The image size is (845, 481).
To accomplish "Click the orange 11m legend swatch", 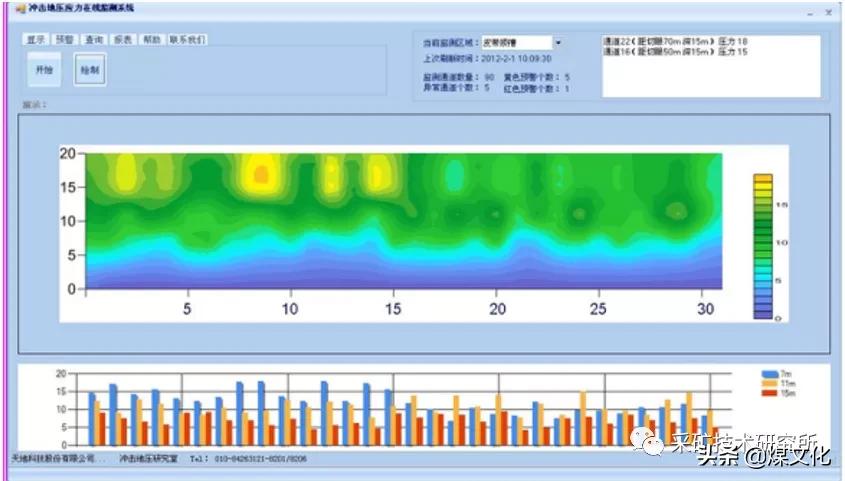I will [769, 383].
